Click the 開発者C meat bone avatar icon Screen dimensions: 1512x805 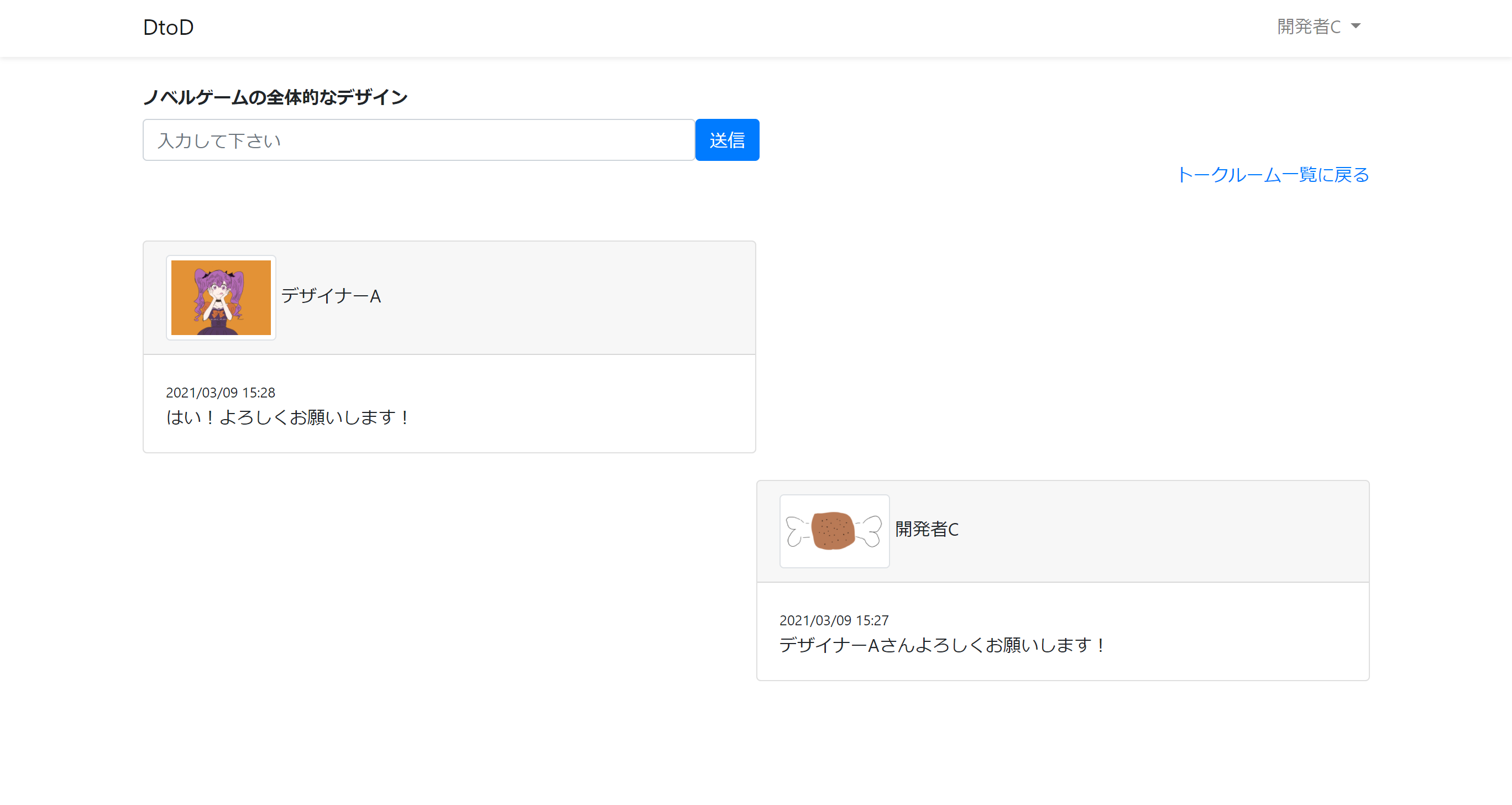[x=834, y=530]
